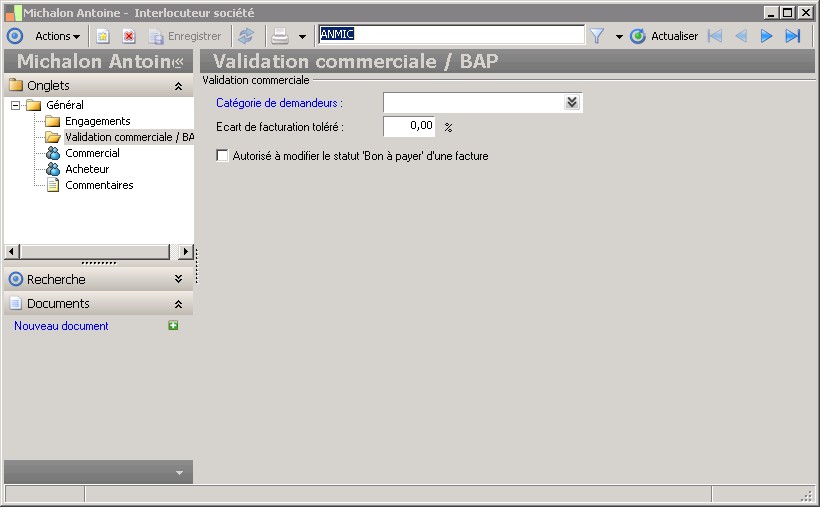Image resolution: width=820 pixels, height=507 pixels.
Task: Open the Actions menu
Action: 57,36
